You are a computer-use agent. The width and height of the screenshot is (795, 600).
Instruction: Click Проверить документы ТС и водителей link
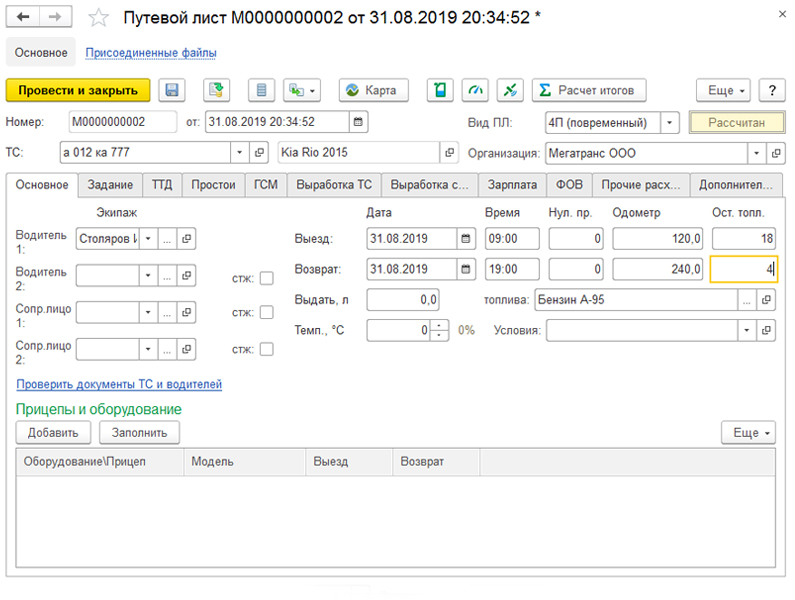click(x=119, y=384)
